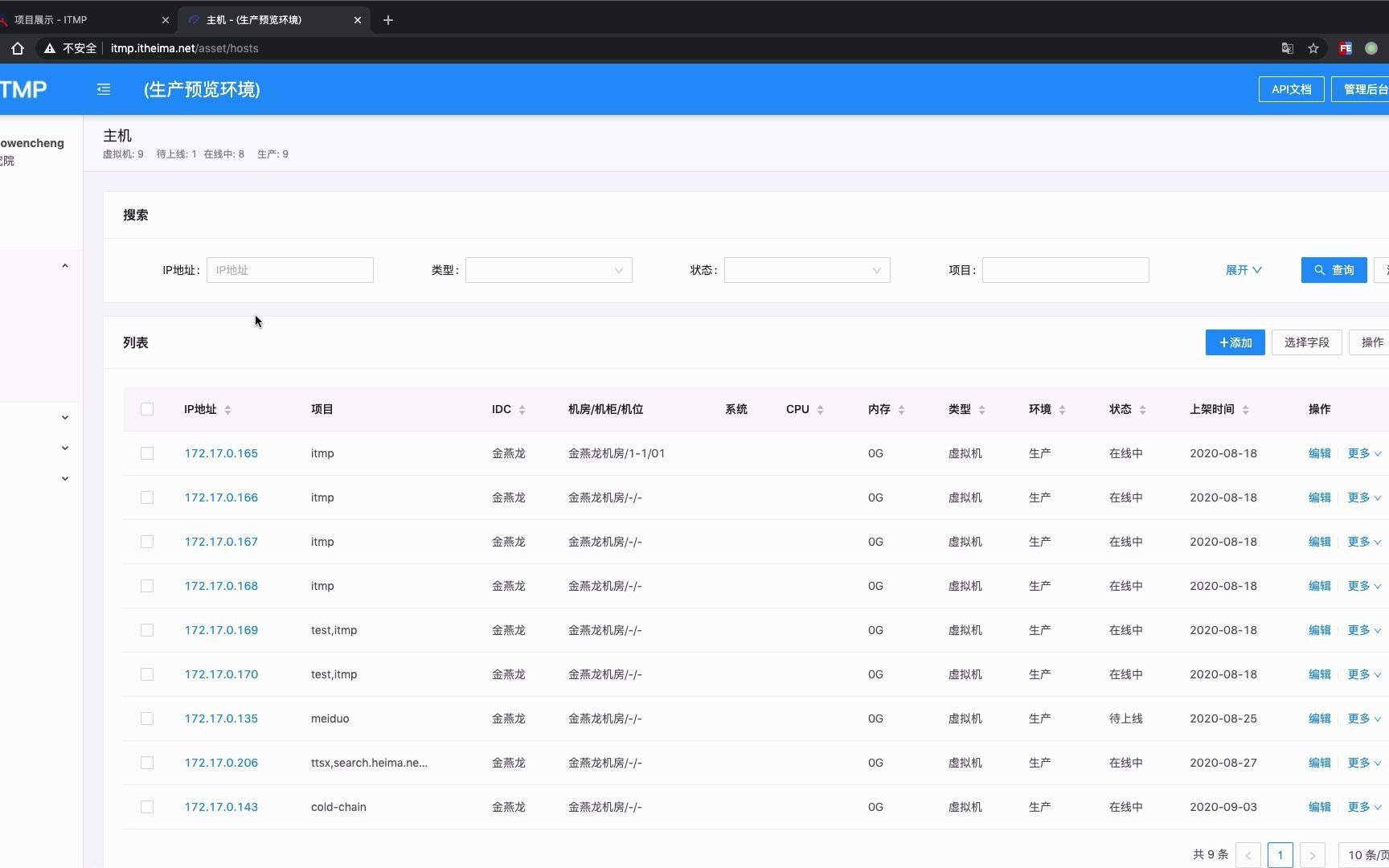Check the row for 172.17.0.143
Image resolution: width=1389 pixels, height=868 pixels.
coord(147,807)
